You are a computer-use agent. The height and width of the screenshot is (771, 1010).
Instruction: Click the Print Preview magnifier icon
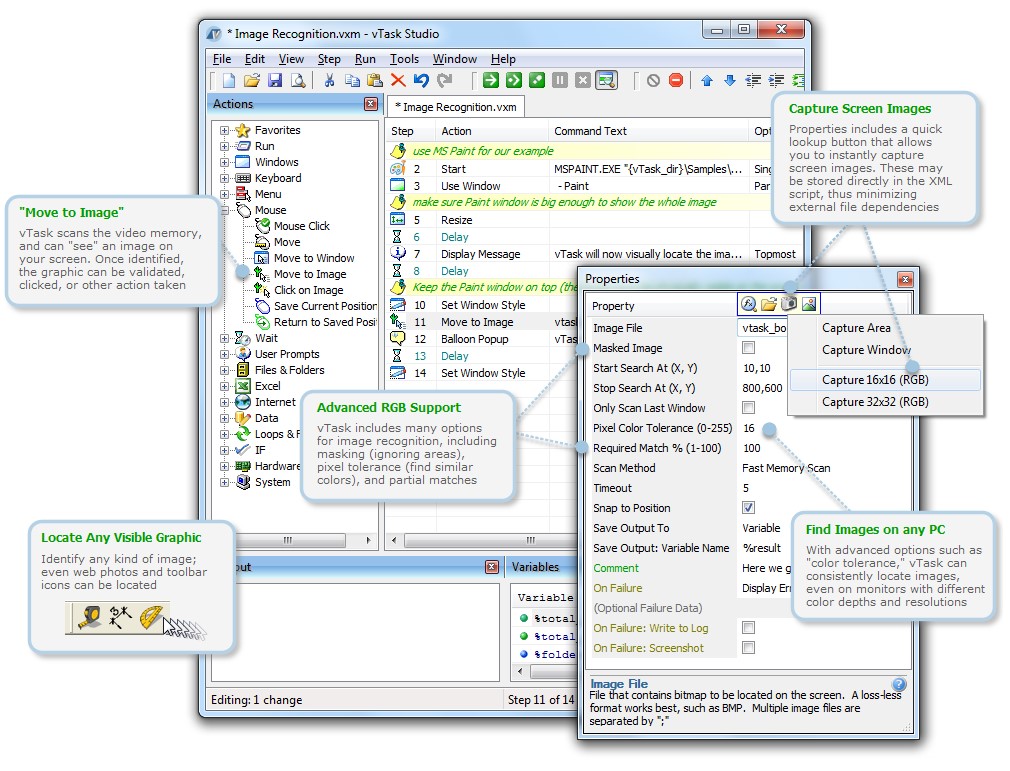point(298,81)
